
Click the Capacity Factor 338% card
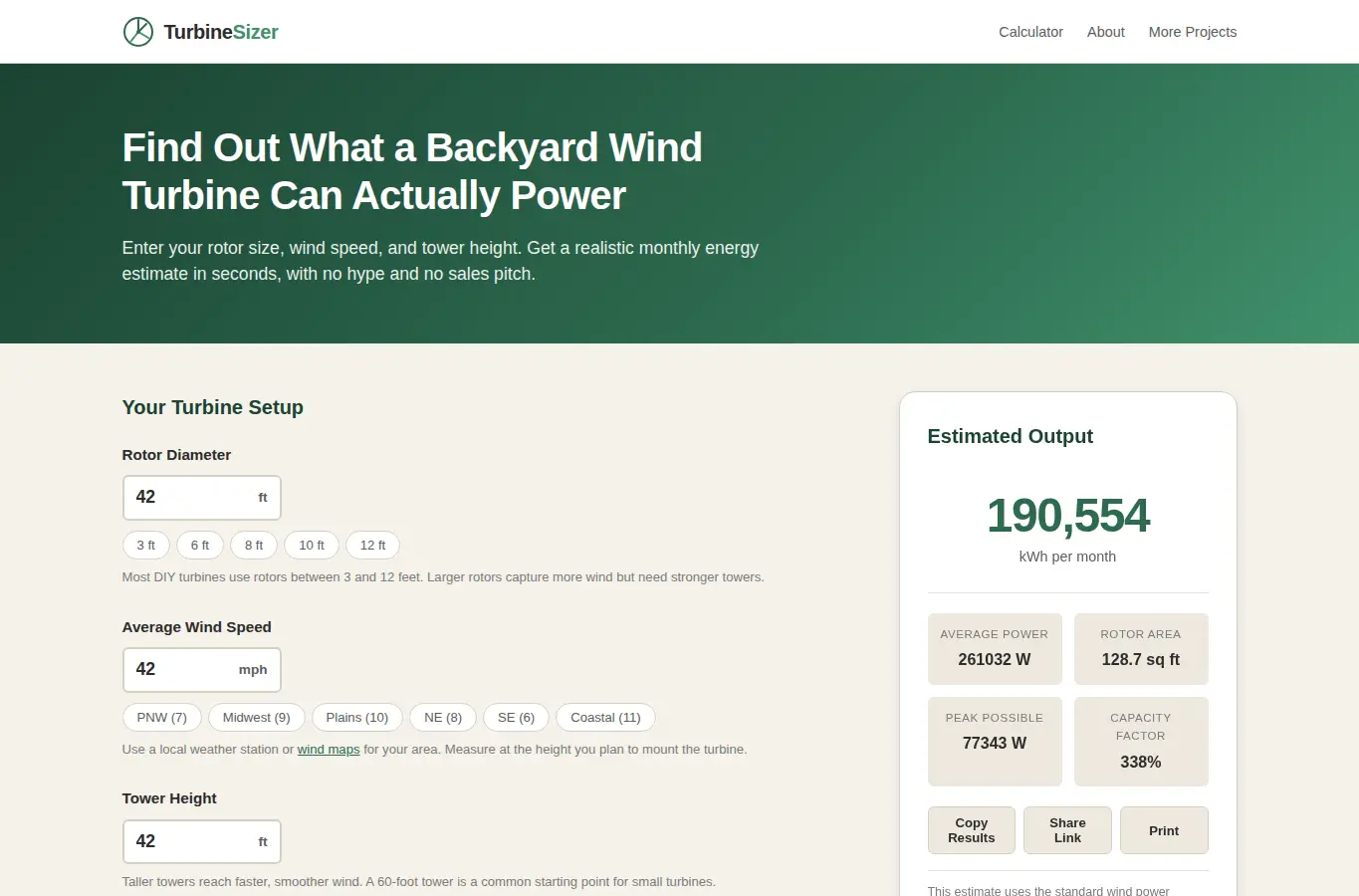tap(1141, 742)
